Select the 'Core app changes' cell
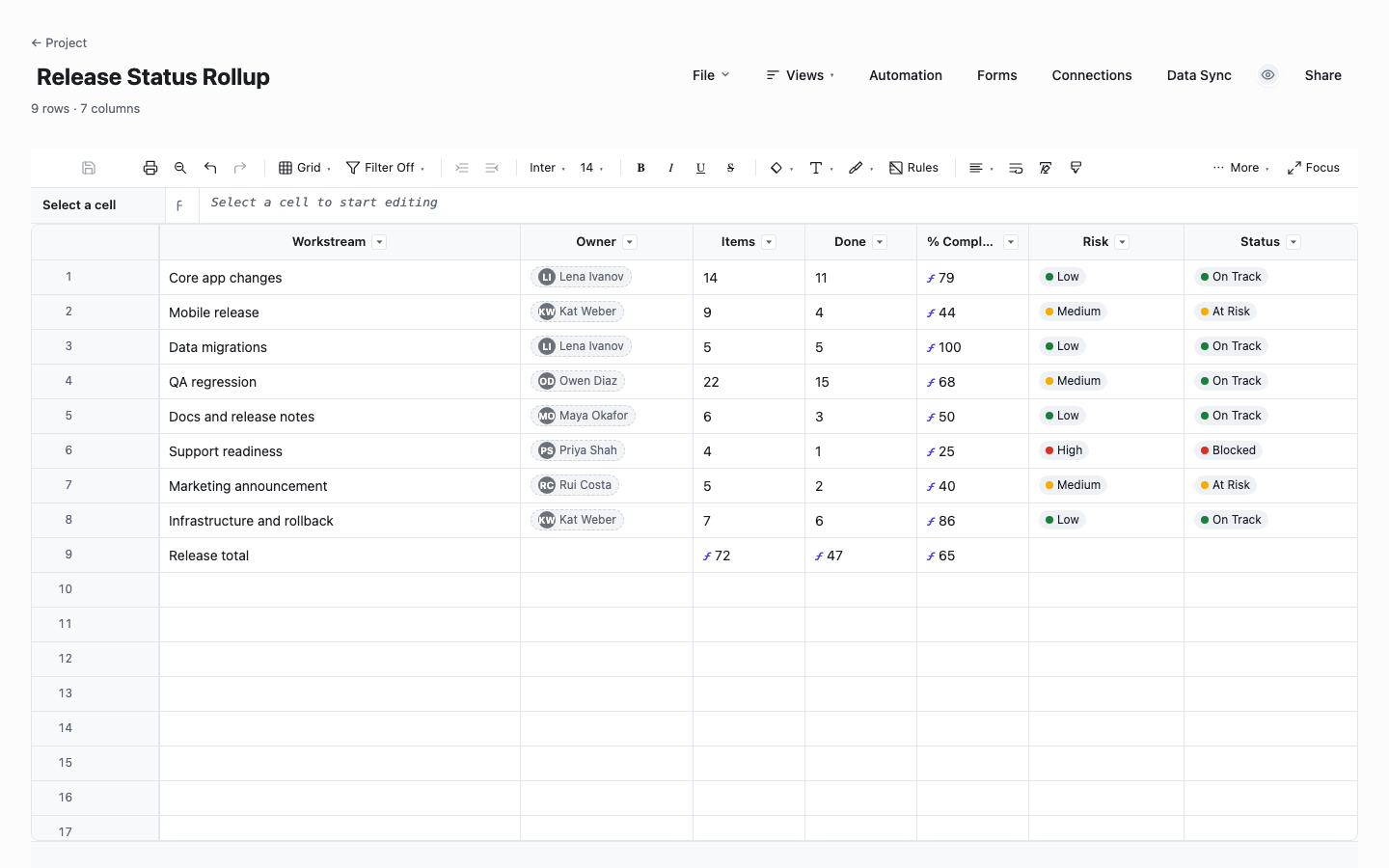This screenshot has height=868, width=1389. click(x=340, y=278)
